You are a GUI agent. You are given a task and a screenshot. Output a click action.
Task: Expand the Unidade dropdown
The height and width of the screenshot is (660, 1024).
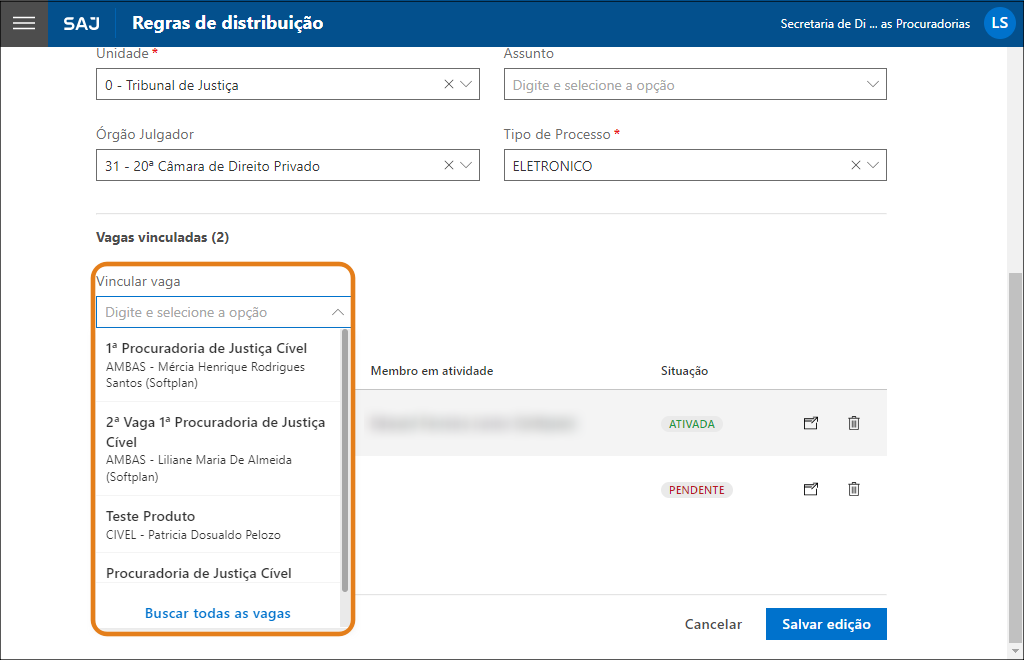(x=466, y=85)
